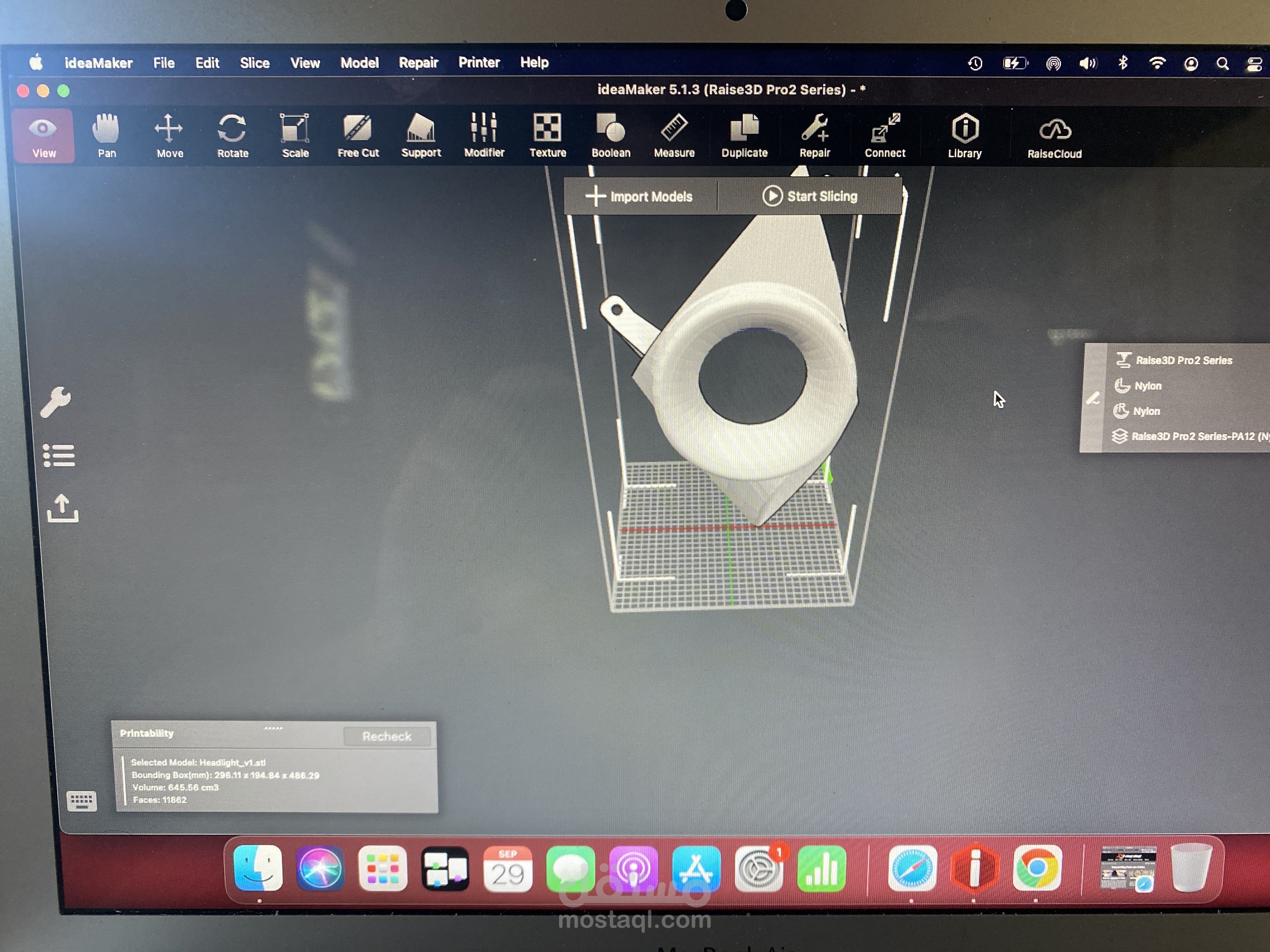Click the Wi-Fi status icon
The width and height of the screenshot is (1270, 952).
[1157, 63]
